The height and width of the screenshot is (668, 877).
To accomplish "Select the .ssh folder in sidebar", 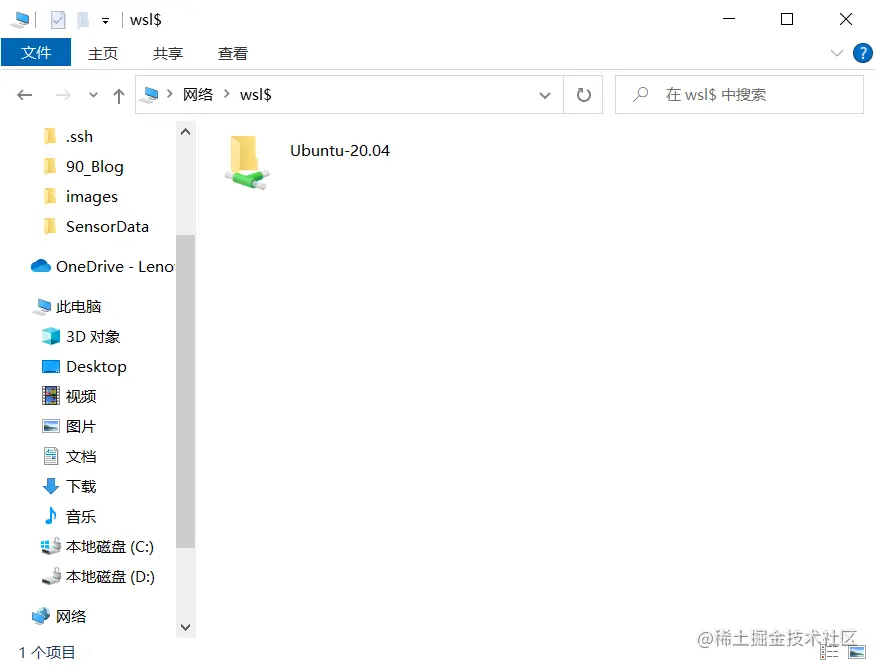I will (x=78, y=137).
